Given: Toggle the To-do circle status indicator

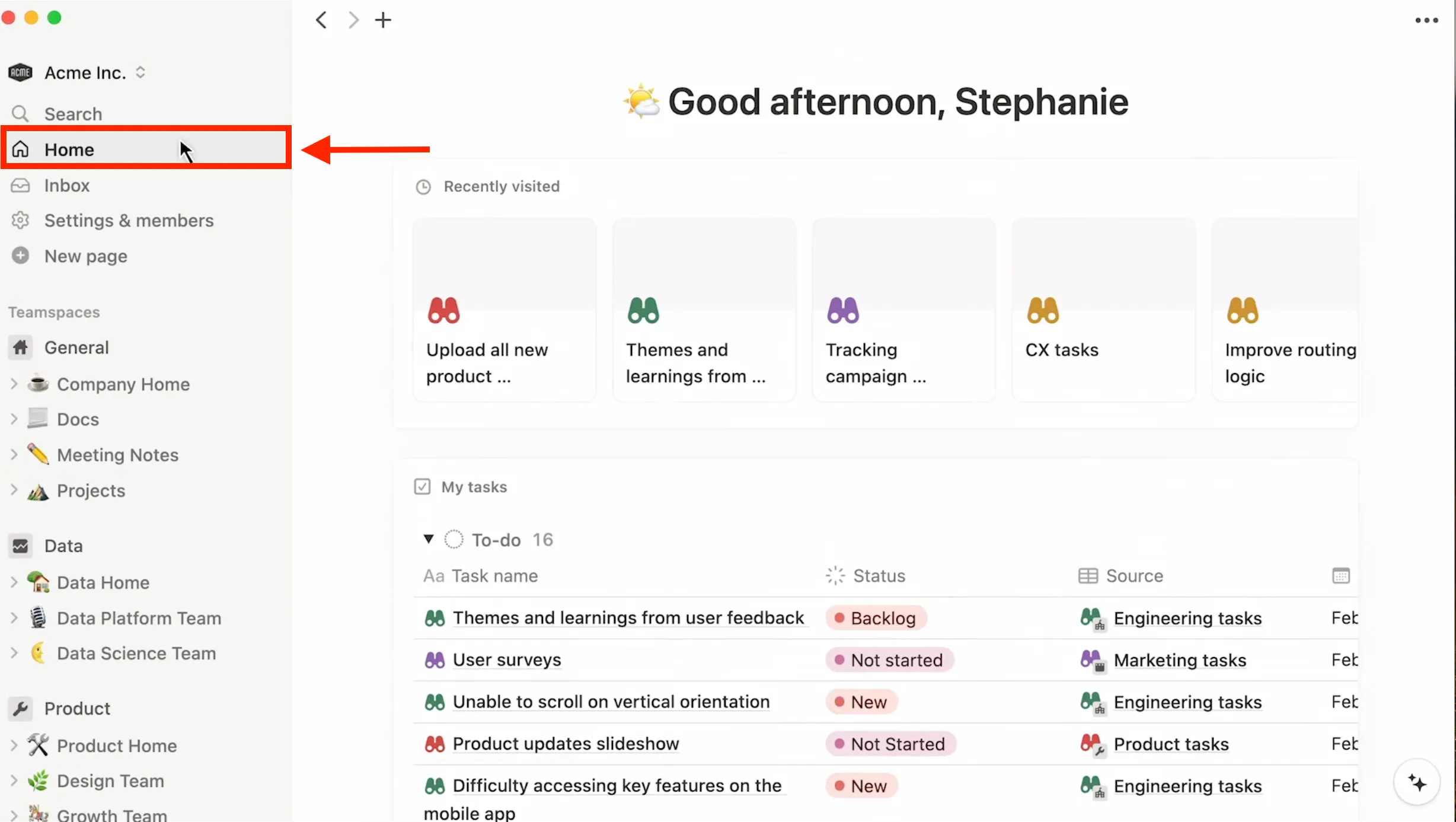Looking at the screenshot, I should (453, 539).
